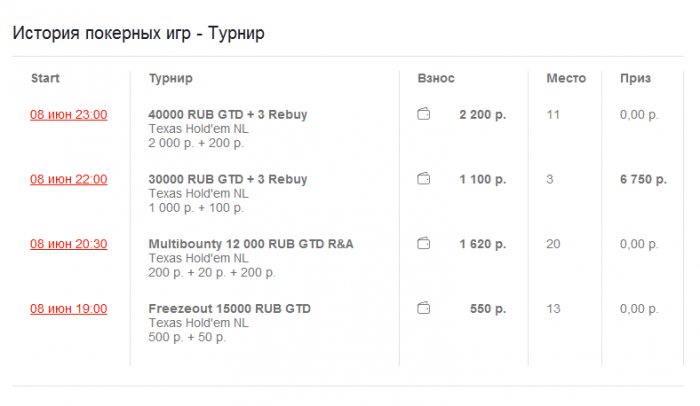Click the Турнир column header

click(170, 78)
